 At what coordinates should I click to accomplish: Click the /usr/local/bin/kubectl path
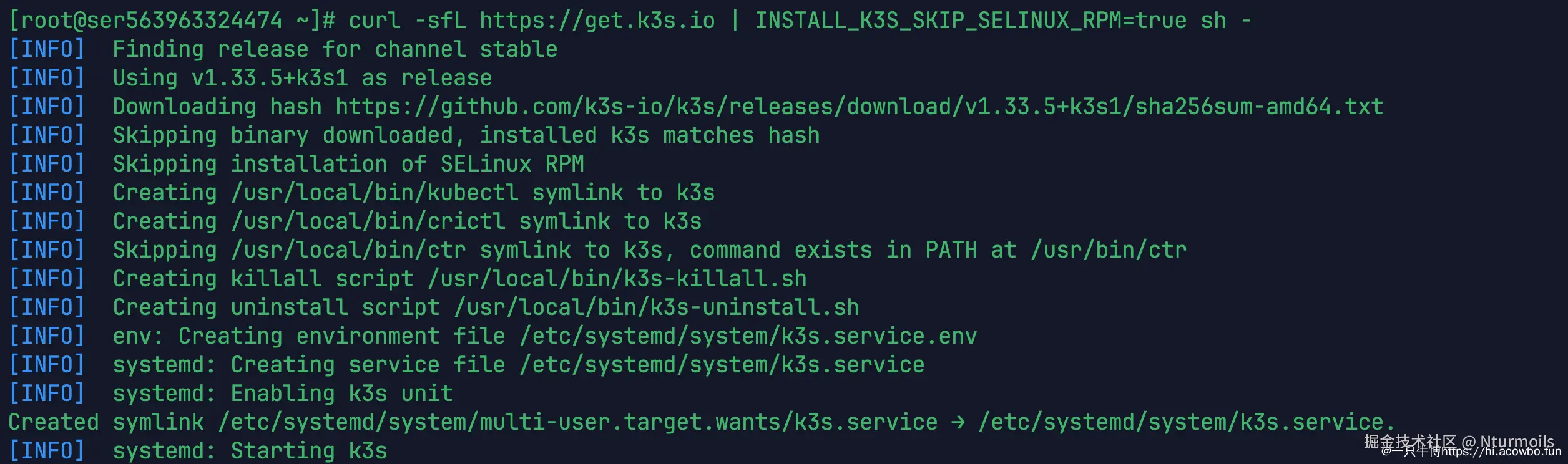tap(375, 193)
